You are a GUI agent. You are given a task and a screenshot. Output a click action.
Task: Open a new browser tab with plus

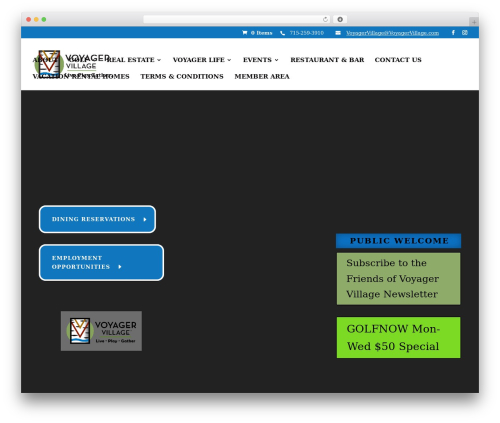click(x=474, y=22)
